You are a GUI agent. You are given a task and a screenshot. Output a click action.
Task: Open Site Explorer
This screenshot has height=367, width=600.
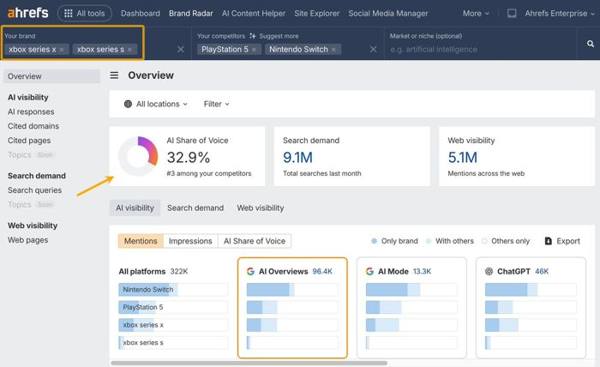[x=317, y=13]
